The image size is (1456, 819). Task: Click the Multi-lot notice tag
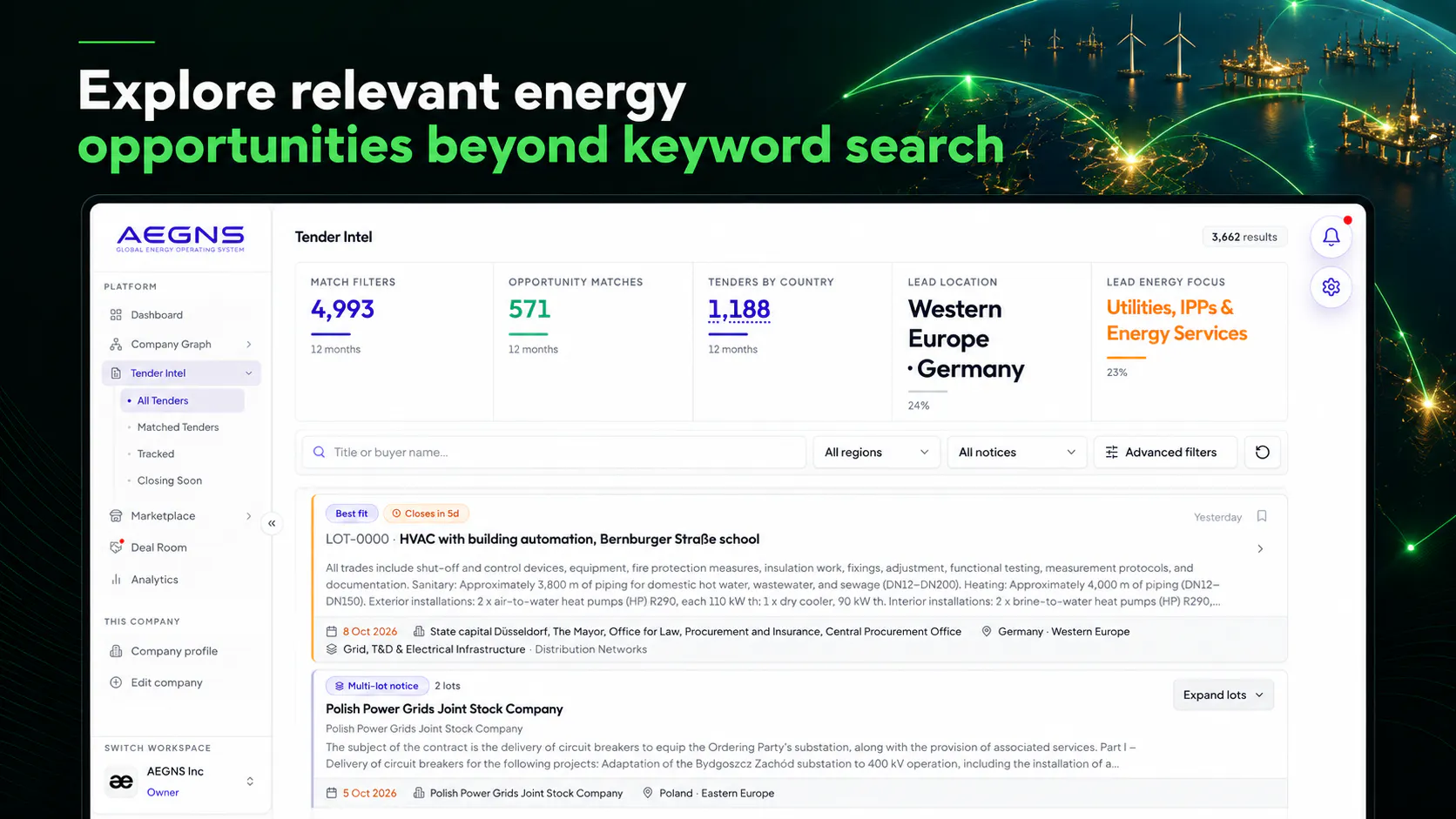pyautogui.click(x=377, y=686)
